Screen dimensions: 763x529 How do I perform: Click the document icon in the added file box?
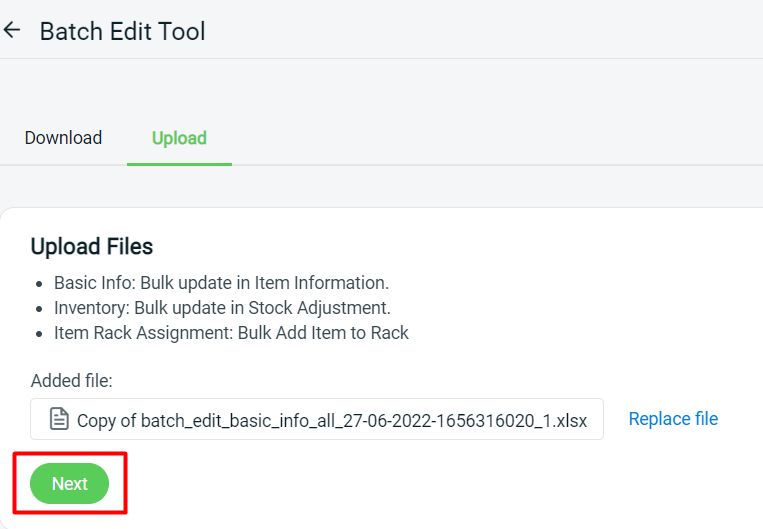59,420
